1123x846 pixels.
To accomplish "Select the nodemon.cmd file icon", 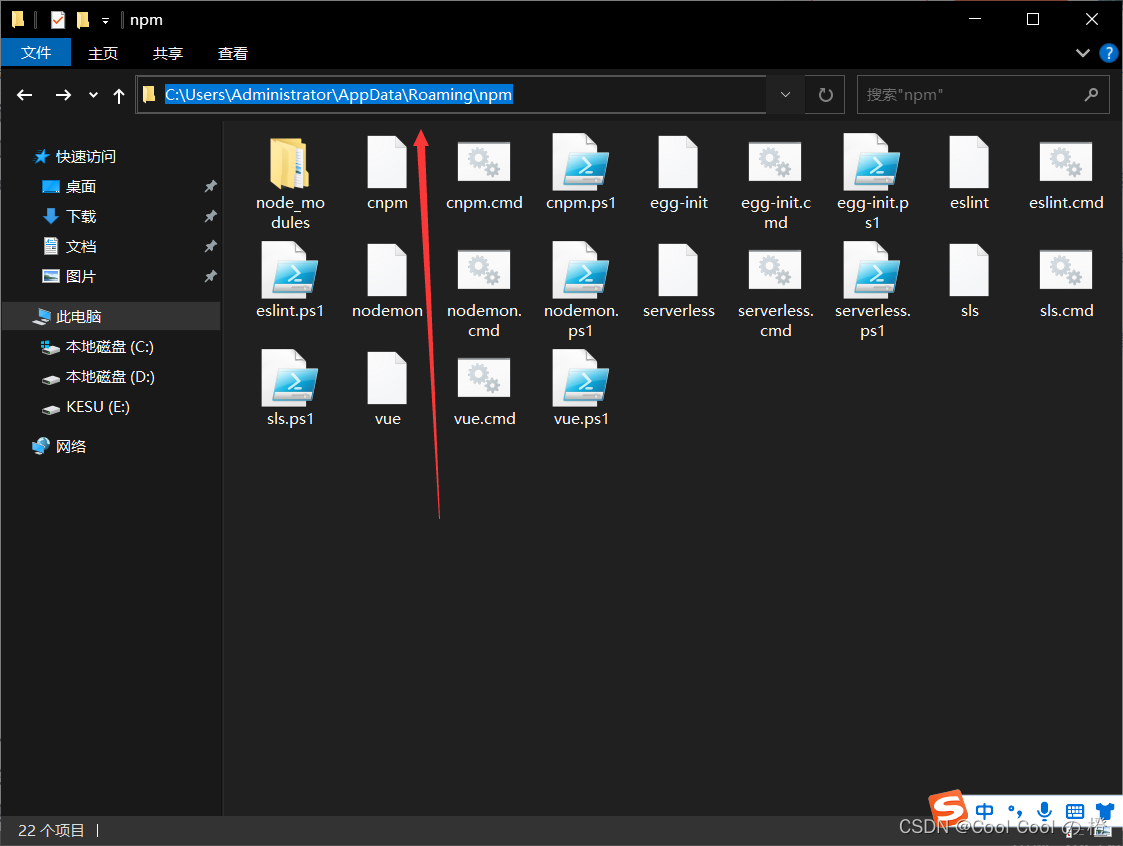I will pos(484,269).
